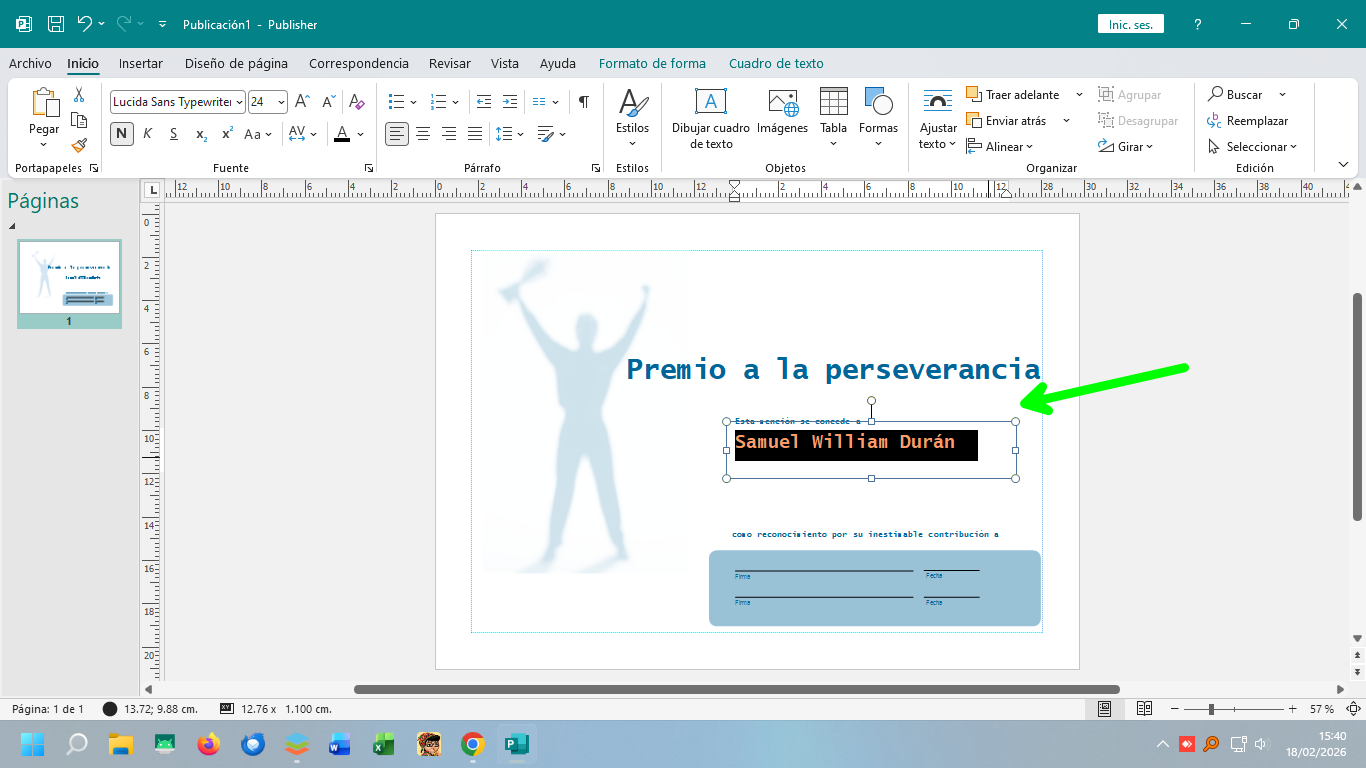Open the Formas shapes gallery icon
The image size is (1366, 768).
pyautogui.click(x=877, y=108)
